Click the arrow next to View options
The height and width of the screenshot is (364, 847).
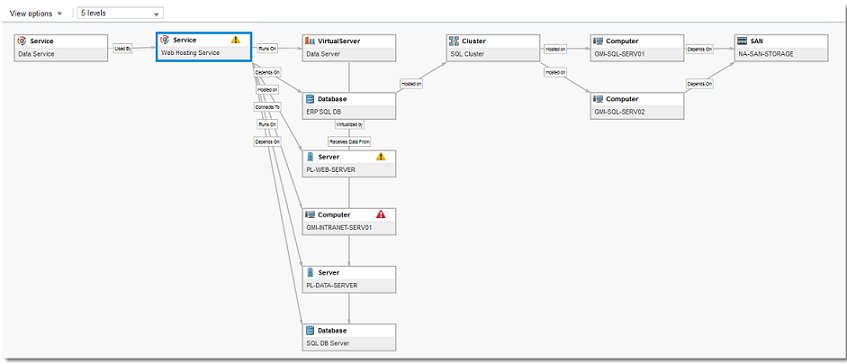pyautogui.click(x=59, y=14)
